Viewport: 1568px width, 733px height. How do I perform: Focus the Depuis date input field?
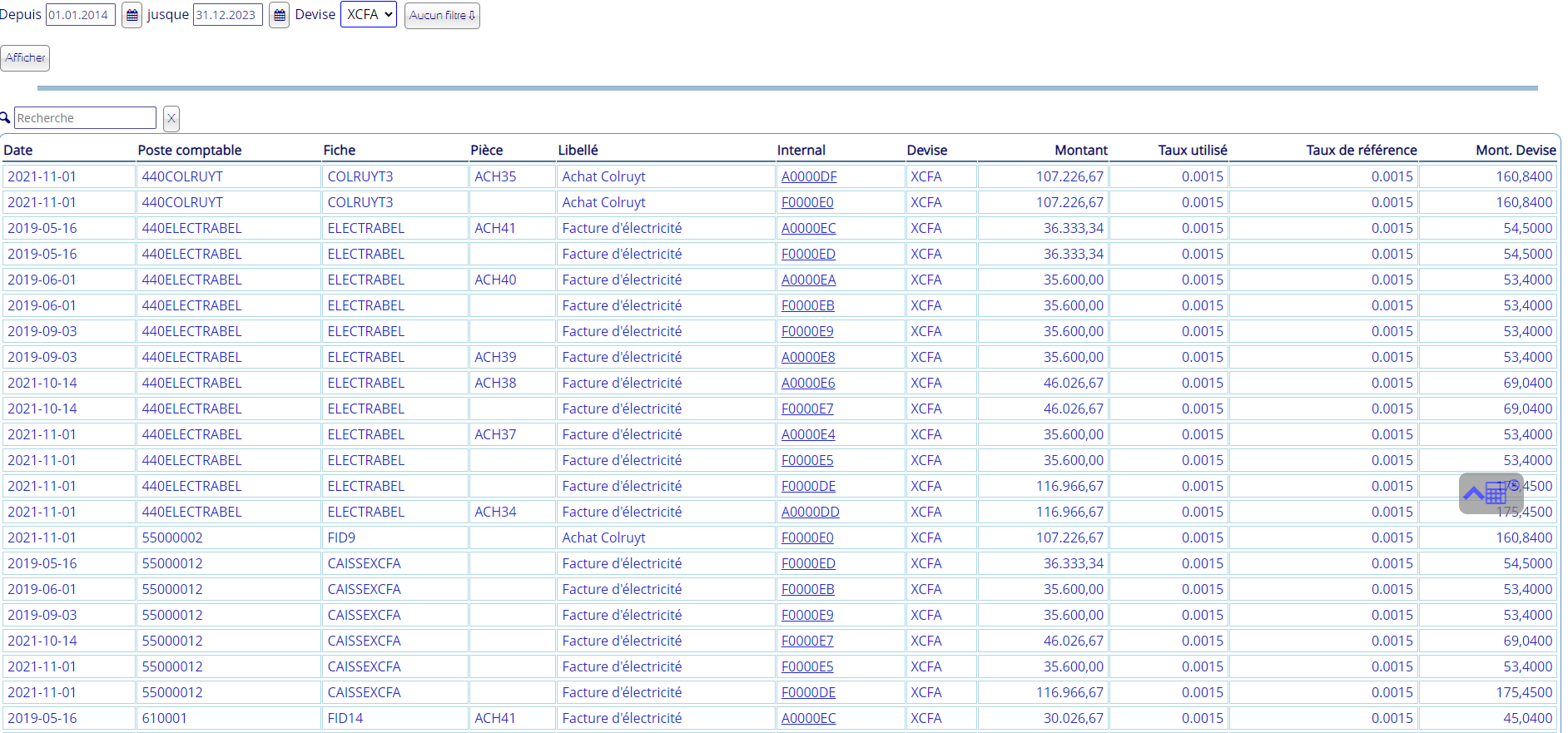81,15
